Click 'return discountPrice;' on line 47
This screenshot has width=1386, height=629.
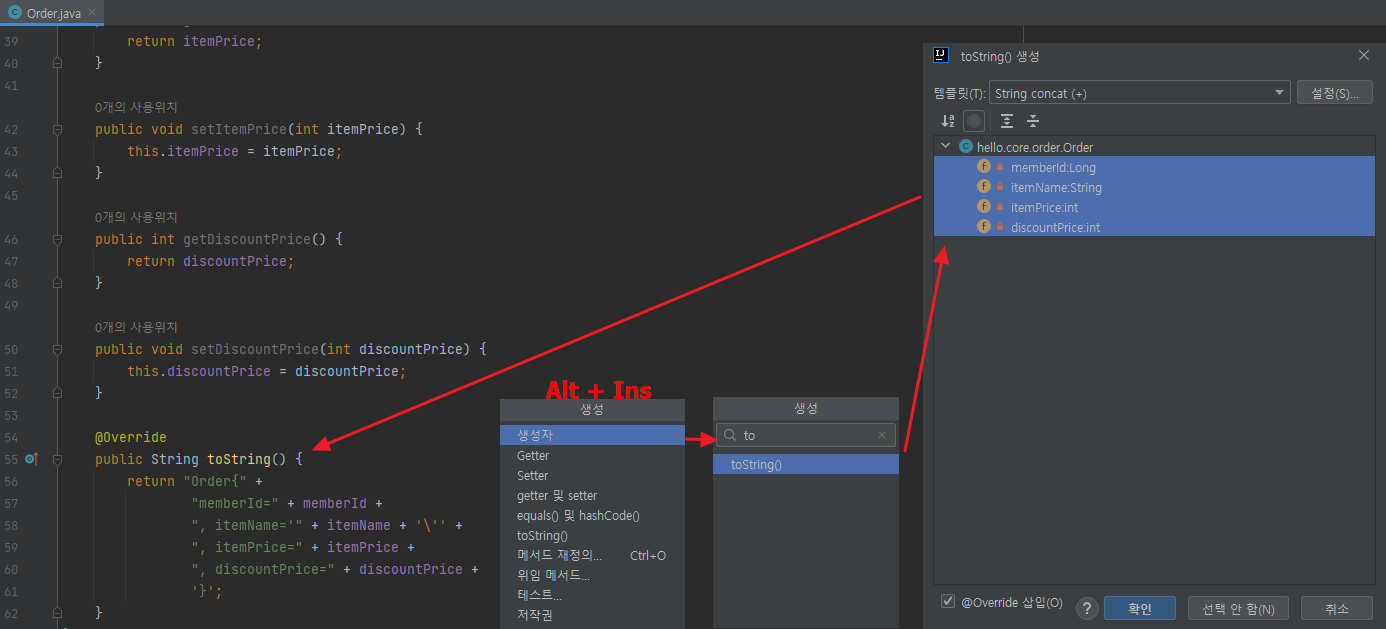click(211, 261)
